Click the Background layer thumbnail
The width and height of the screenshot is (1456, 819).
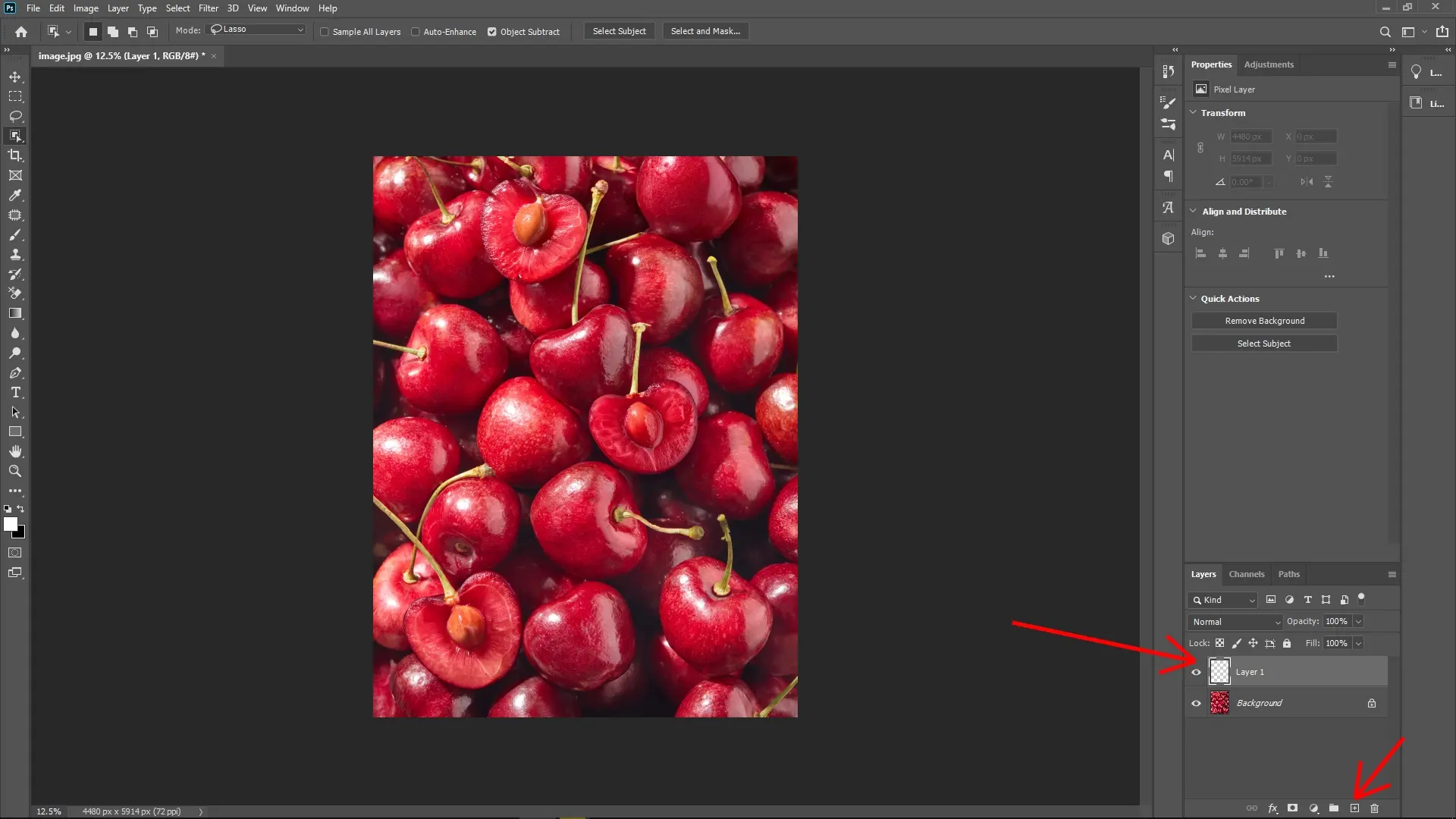click(1219, 702)
